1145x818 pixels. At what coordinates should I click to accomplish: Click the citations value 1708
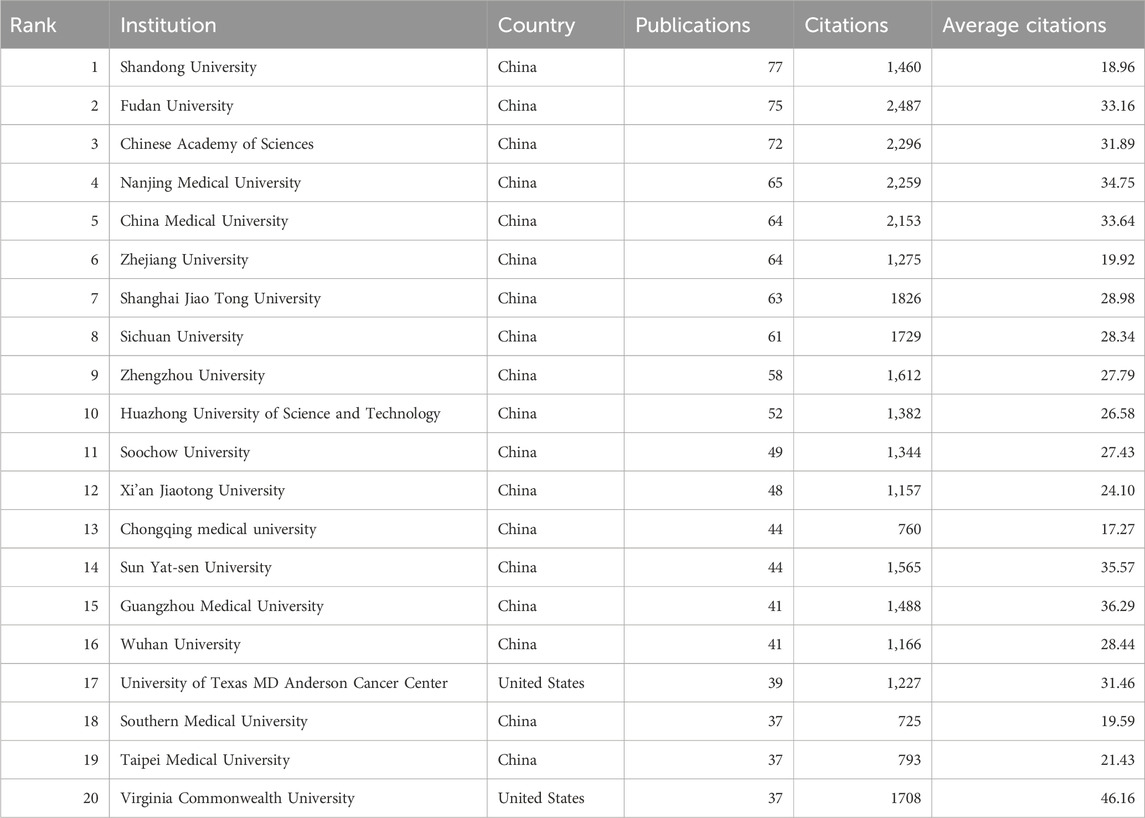click(x=906, y=798)
